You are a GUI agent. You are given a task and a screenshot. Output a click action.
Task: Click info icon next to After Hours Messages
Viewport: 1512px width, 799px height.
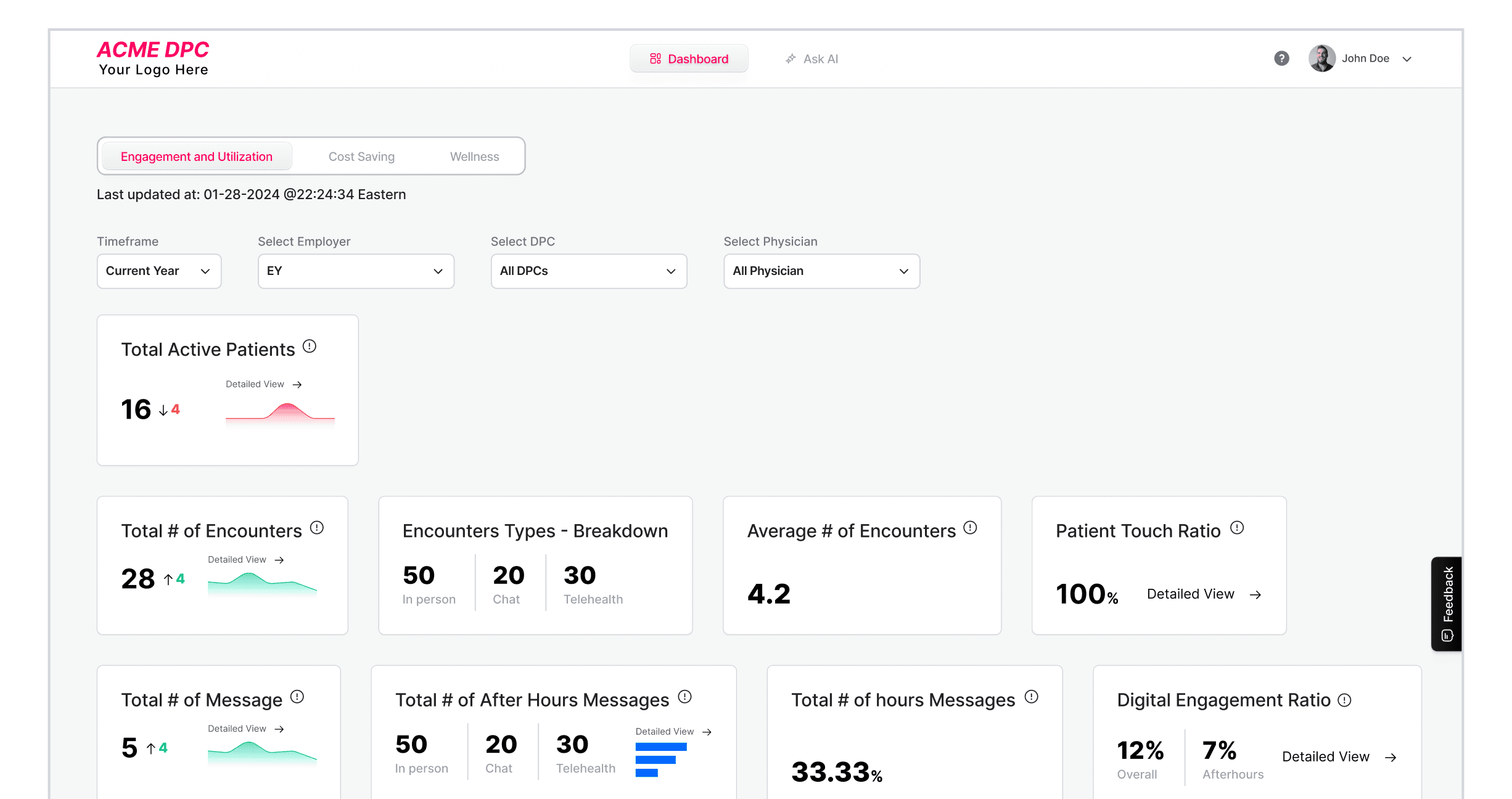684,697
